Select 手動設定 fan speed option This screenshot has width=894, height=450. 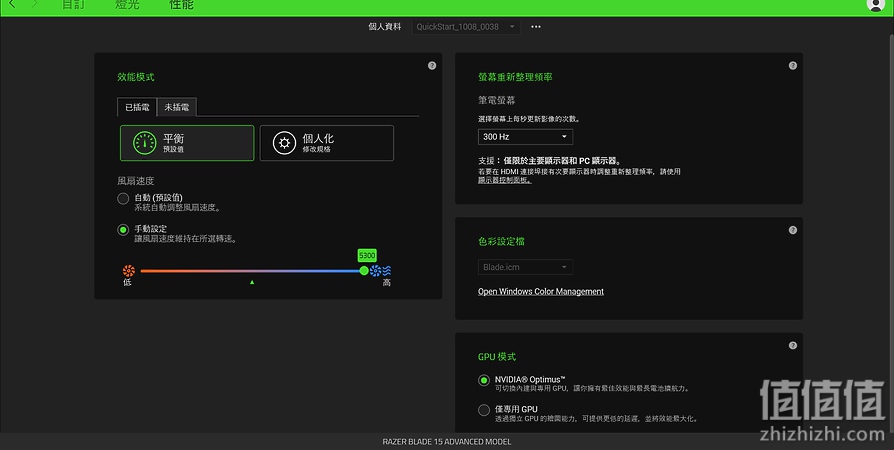point(123,230)
